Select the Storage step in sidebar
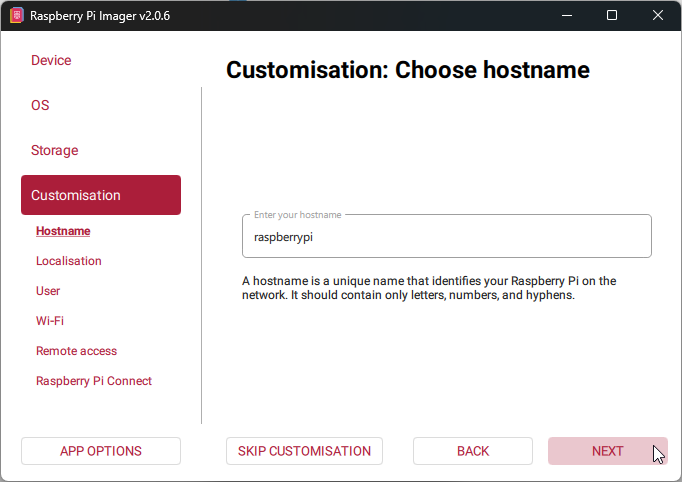The height and width of the screenshot is (482, 682). click(x=54, y=150)
